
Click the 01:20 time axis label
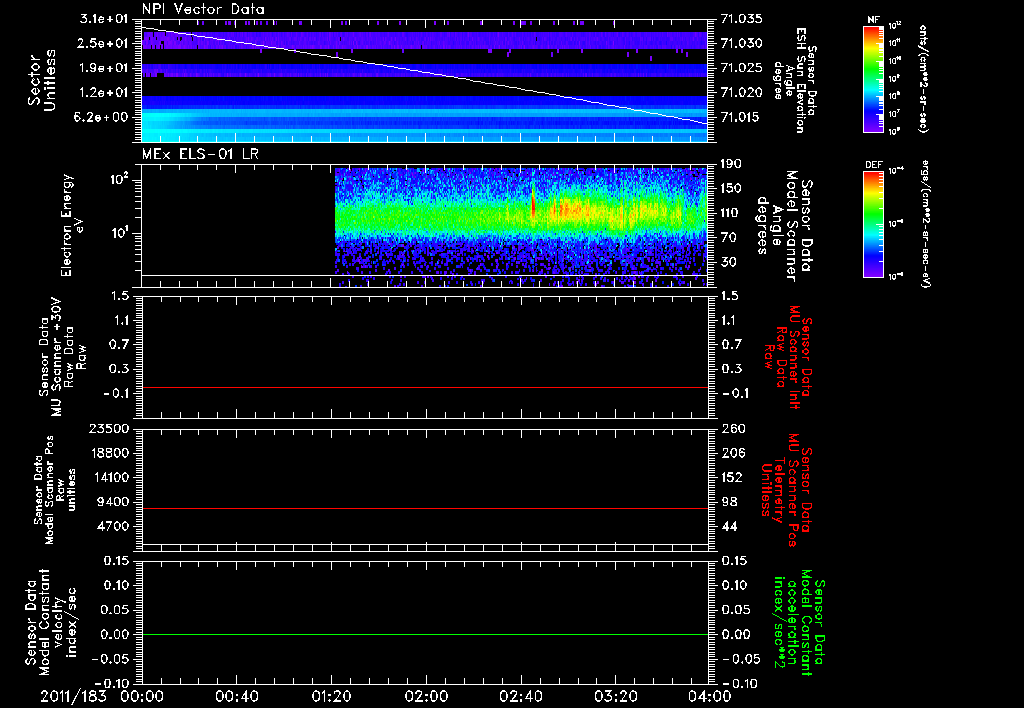point(331,696)
